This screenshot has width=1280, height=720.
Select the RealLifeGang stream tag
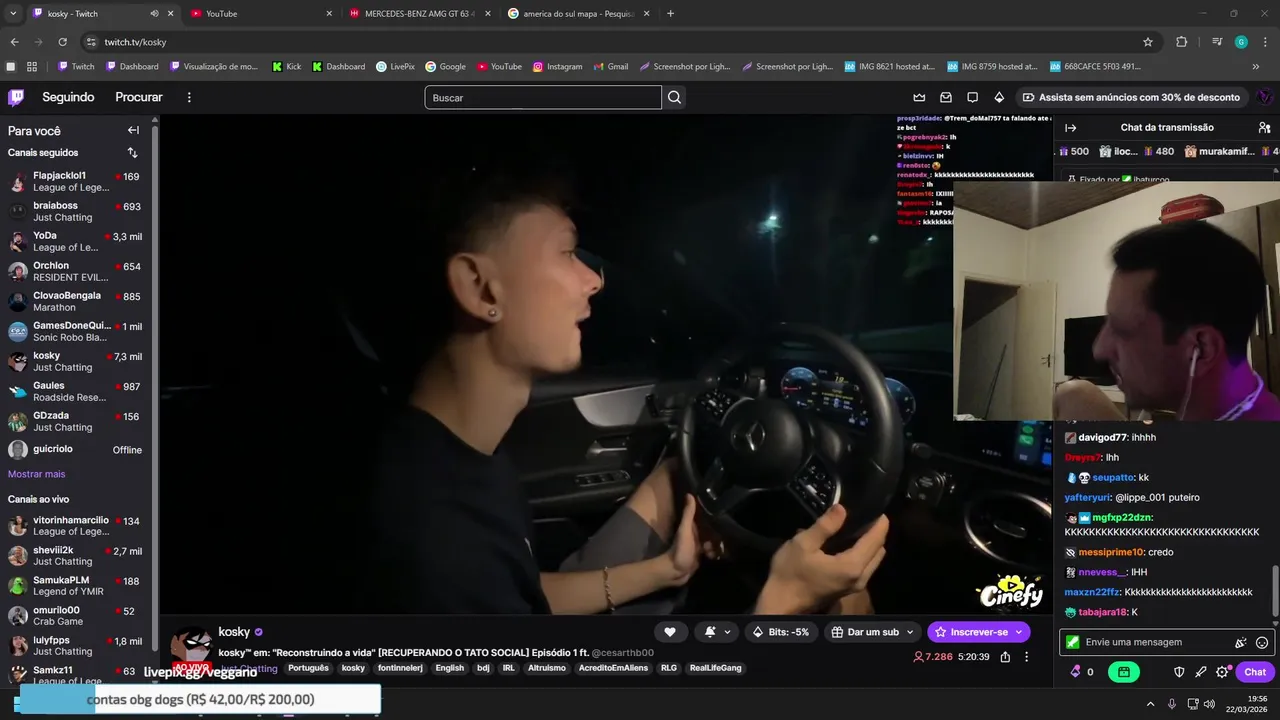pos(716,668)
